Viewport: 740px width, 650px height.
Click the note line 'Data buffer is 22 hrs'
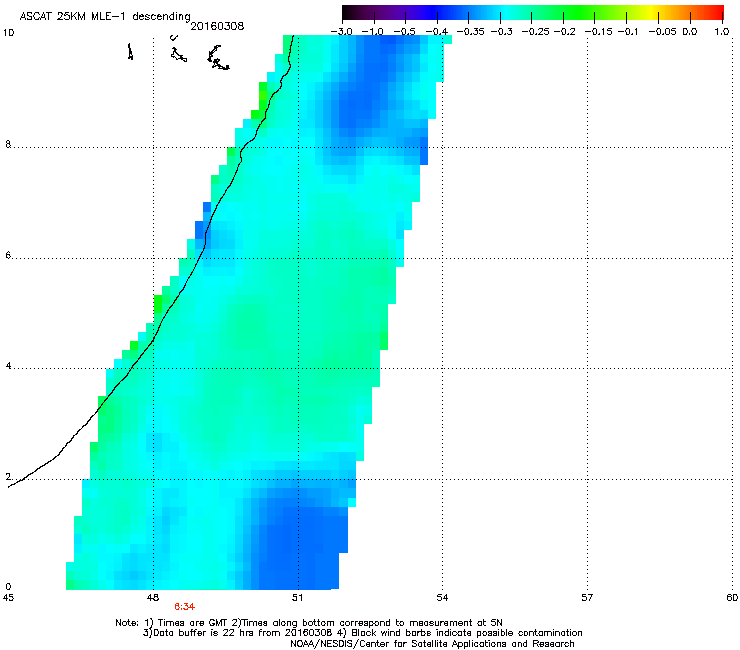coord(362,633)
